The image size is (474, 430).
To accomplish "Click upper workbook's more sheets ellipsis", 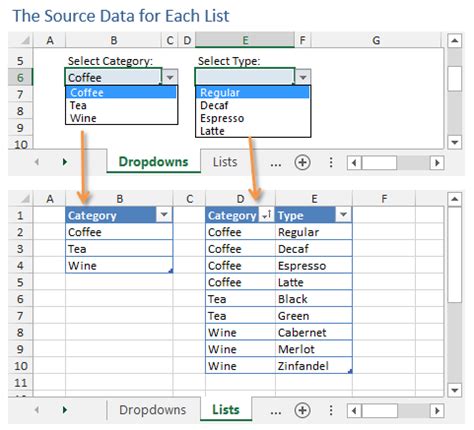I will (x=275, y=164).
